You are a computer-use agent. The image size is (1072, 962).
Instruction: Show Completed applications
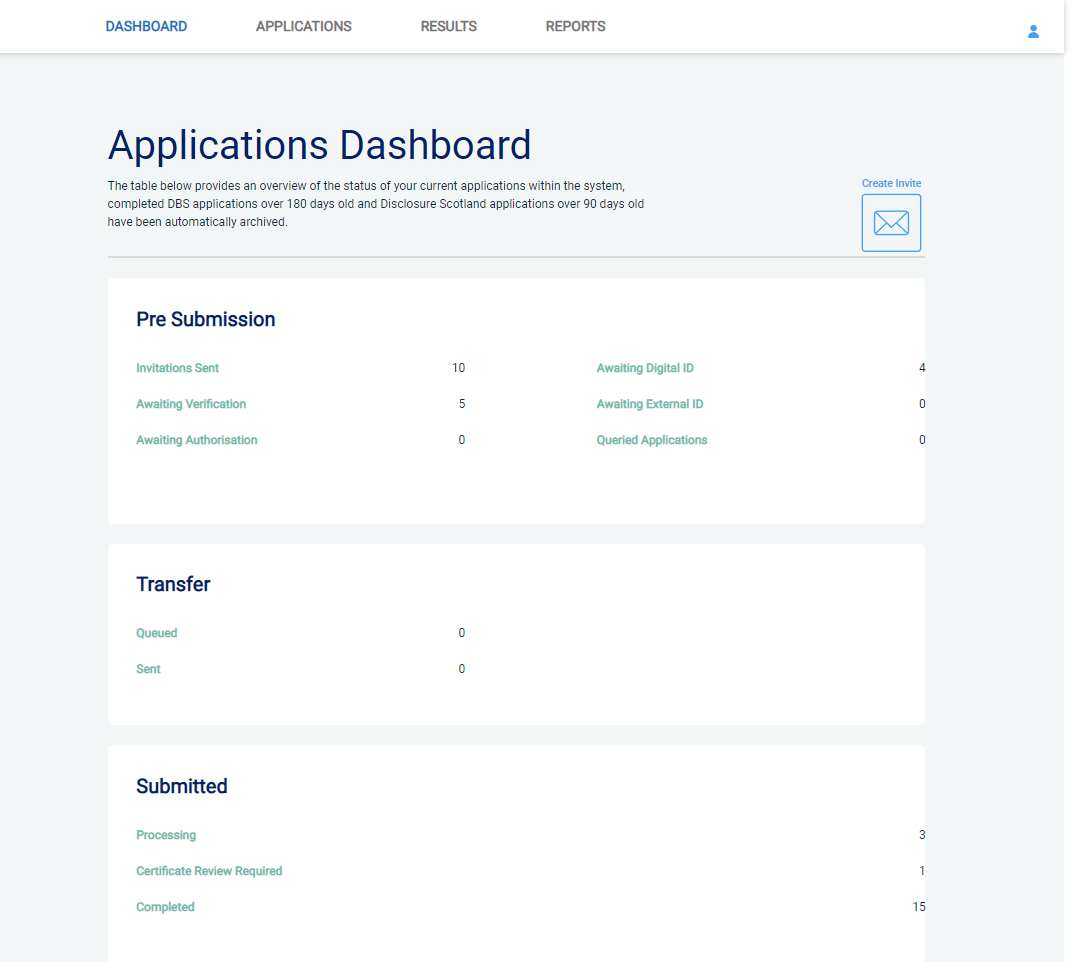[x=165, y=907]
